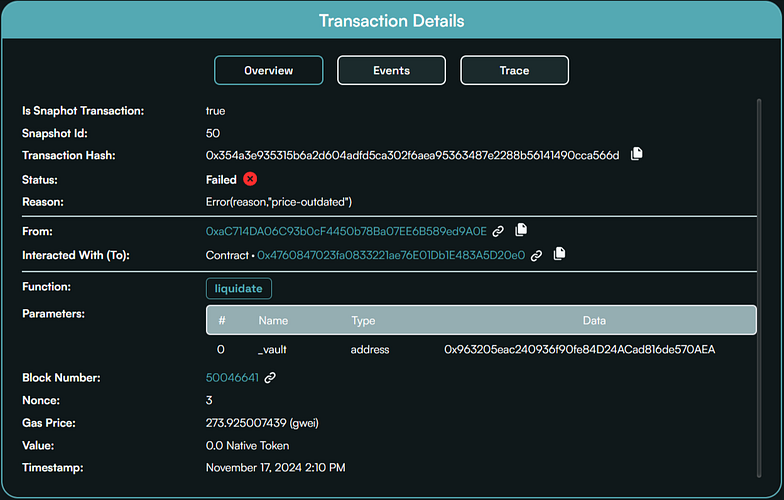Click the Name column header in parameters table
Viewport: 784px width, 500px height.
coord(273,320)
